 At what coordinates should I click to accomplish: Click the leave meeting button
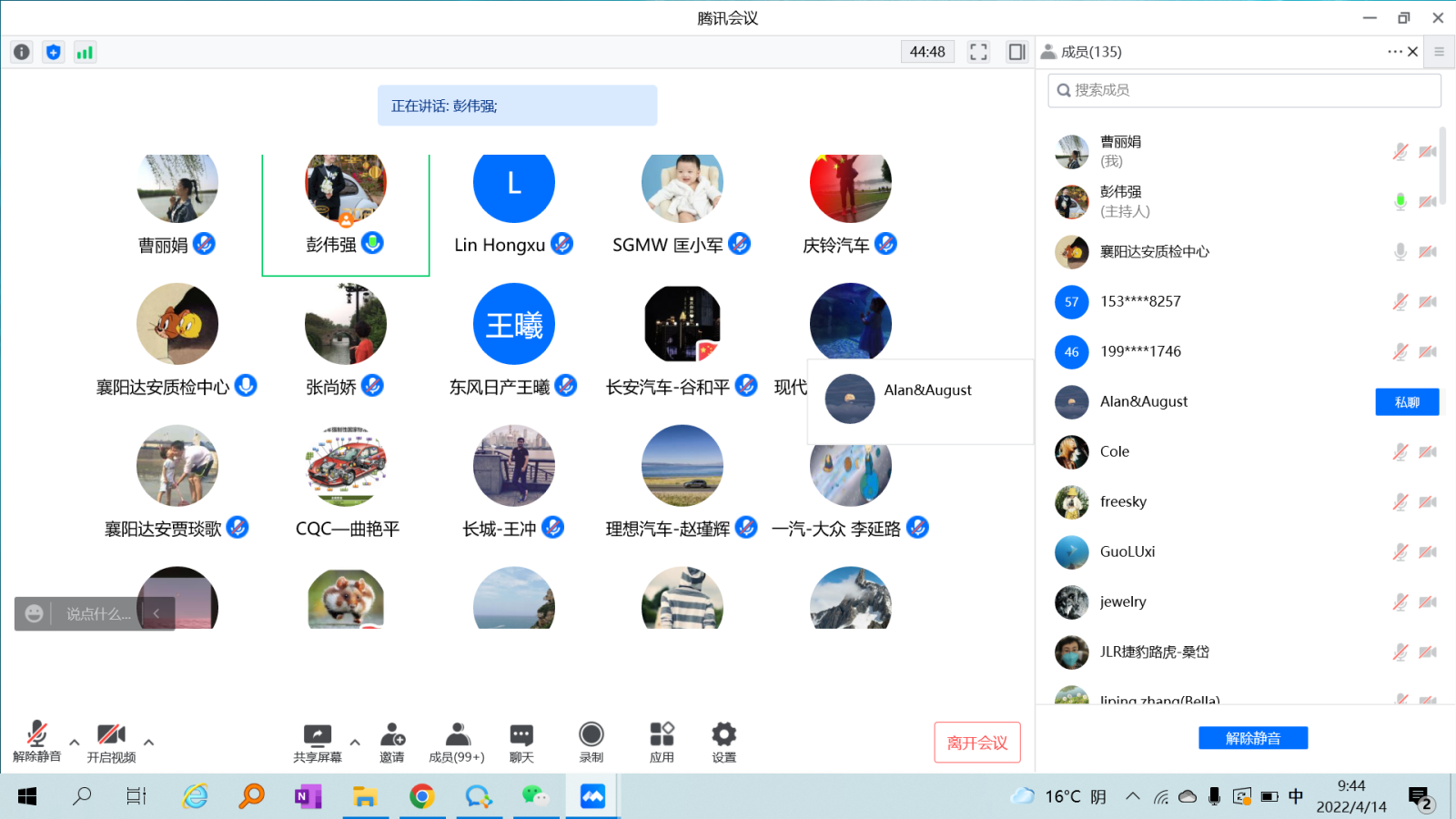pyautogui.click(x=976, y=743)
